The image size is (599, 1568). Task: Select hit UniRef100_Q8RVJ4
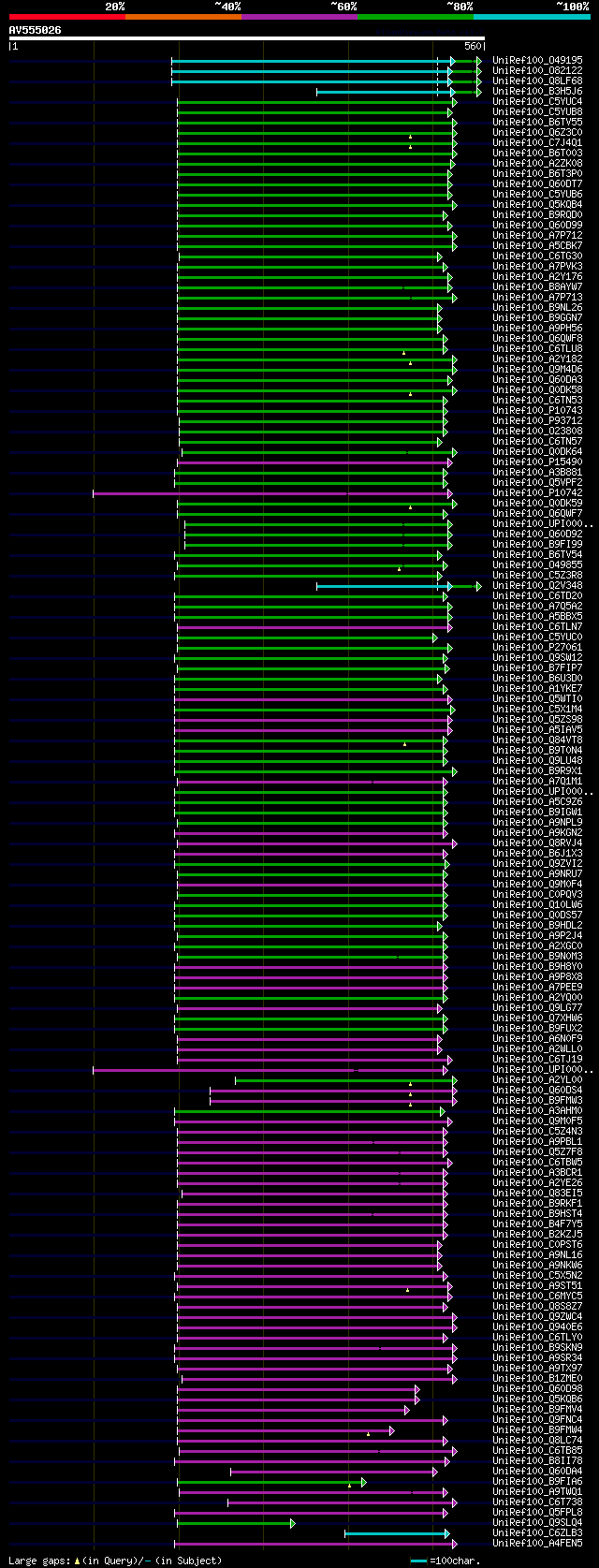(x=537, y=843)
